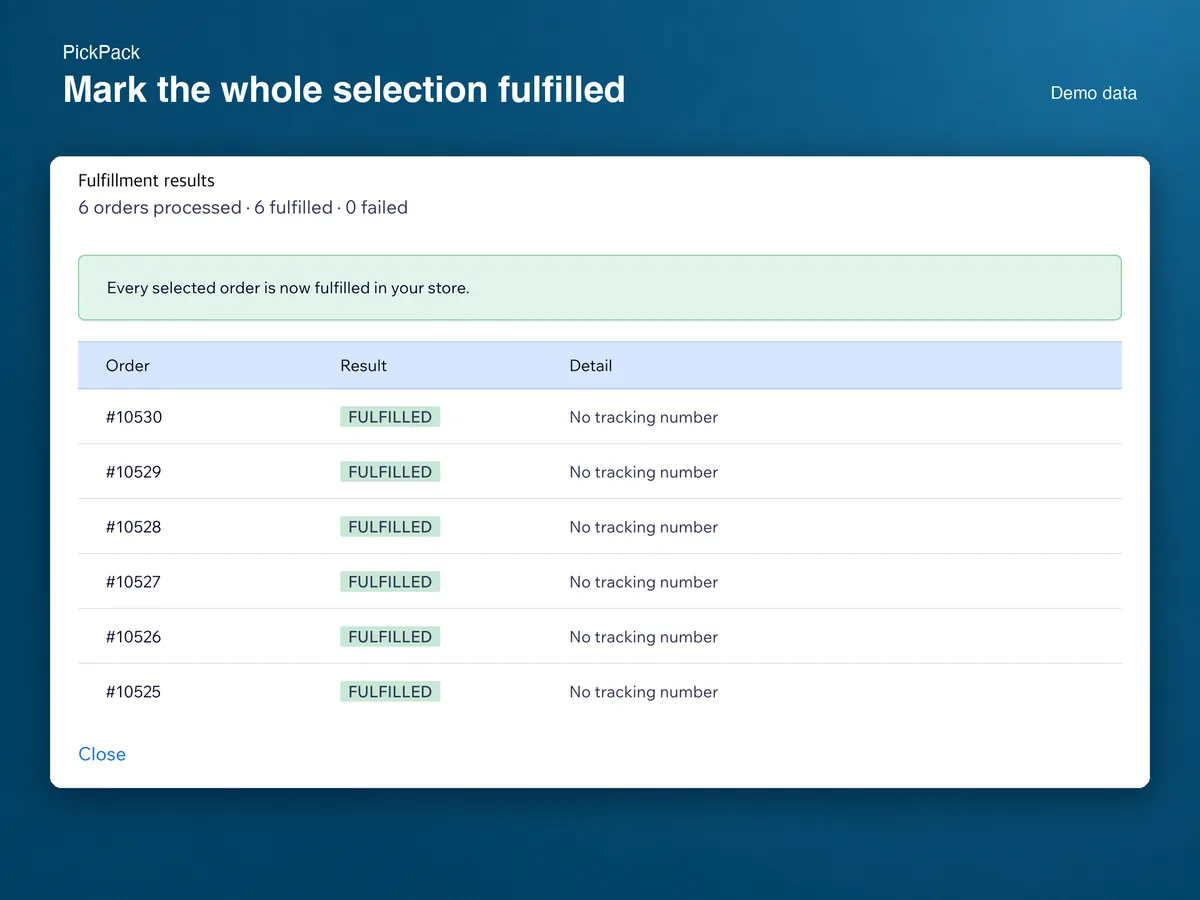Click the FULFILLED badge for order #10526
This screenshot has width=1200, height=900.
tap(390, 637)
